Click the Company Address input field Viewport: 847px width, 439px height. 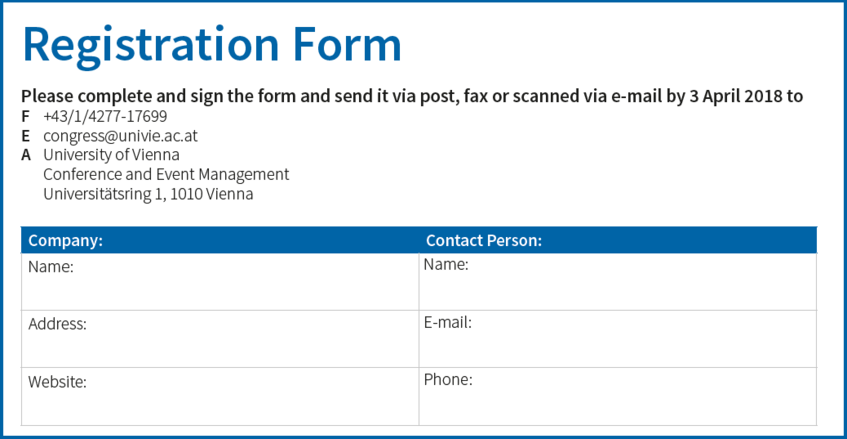tap(220, 339)
